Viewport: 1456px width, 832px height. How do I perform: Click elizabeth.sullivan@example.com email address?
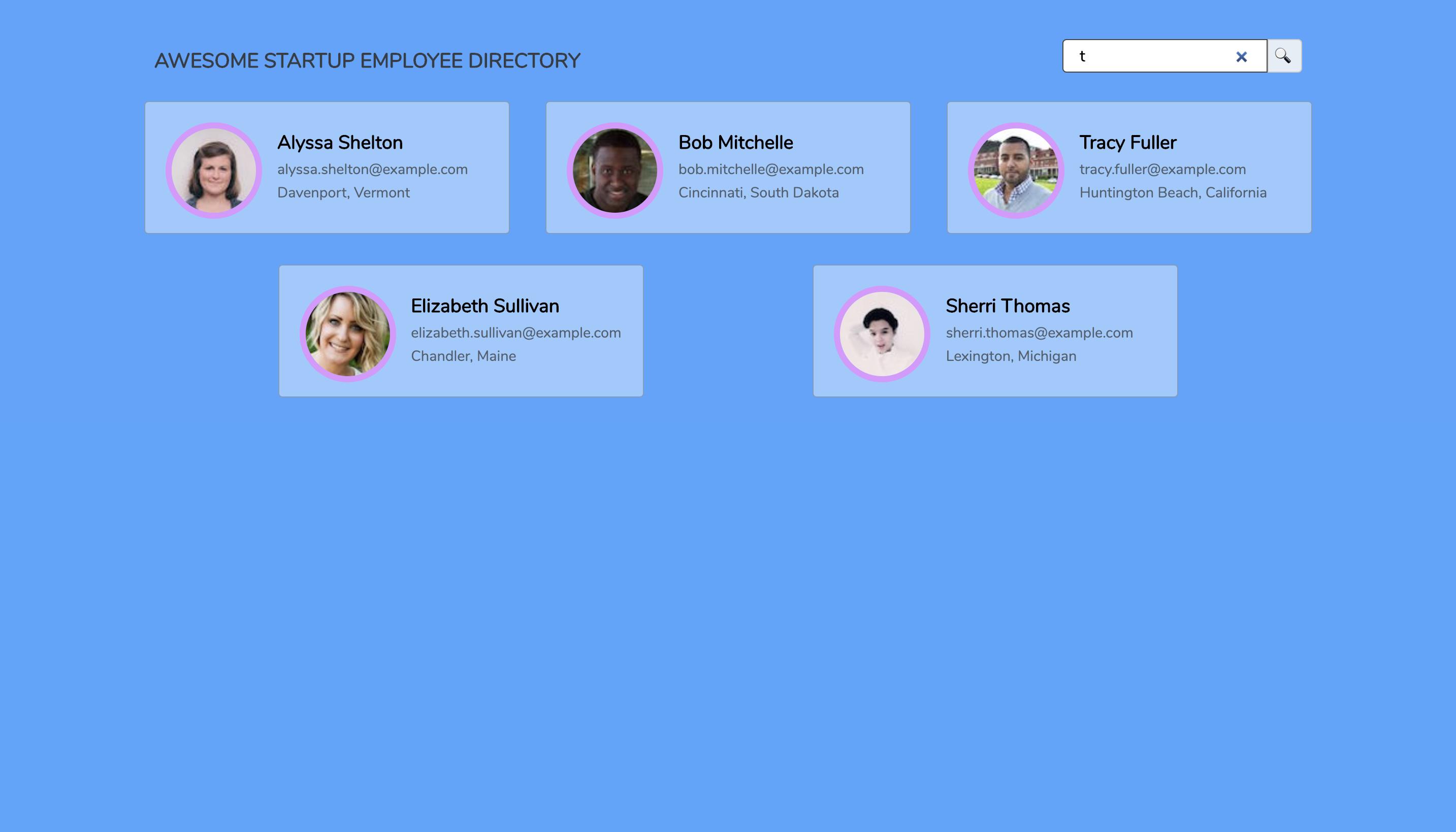[515, 332]
